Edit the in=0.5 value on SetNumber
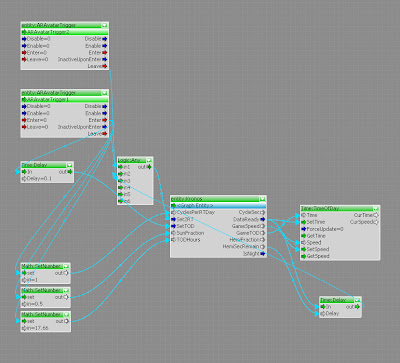Screen dimensions: 400x363 pyautogui.click(x=32, y=304)
